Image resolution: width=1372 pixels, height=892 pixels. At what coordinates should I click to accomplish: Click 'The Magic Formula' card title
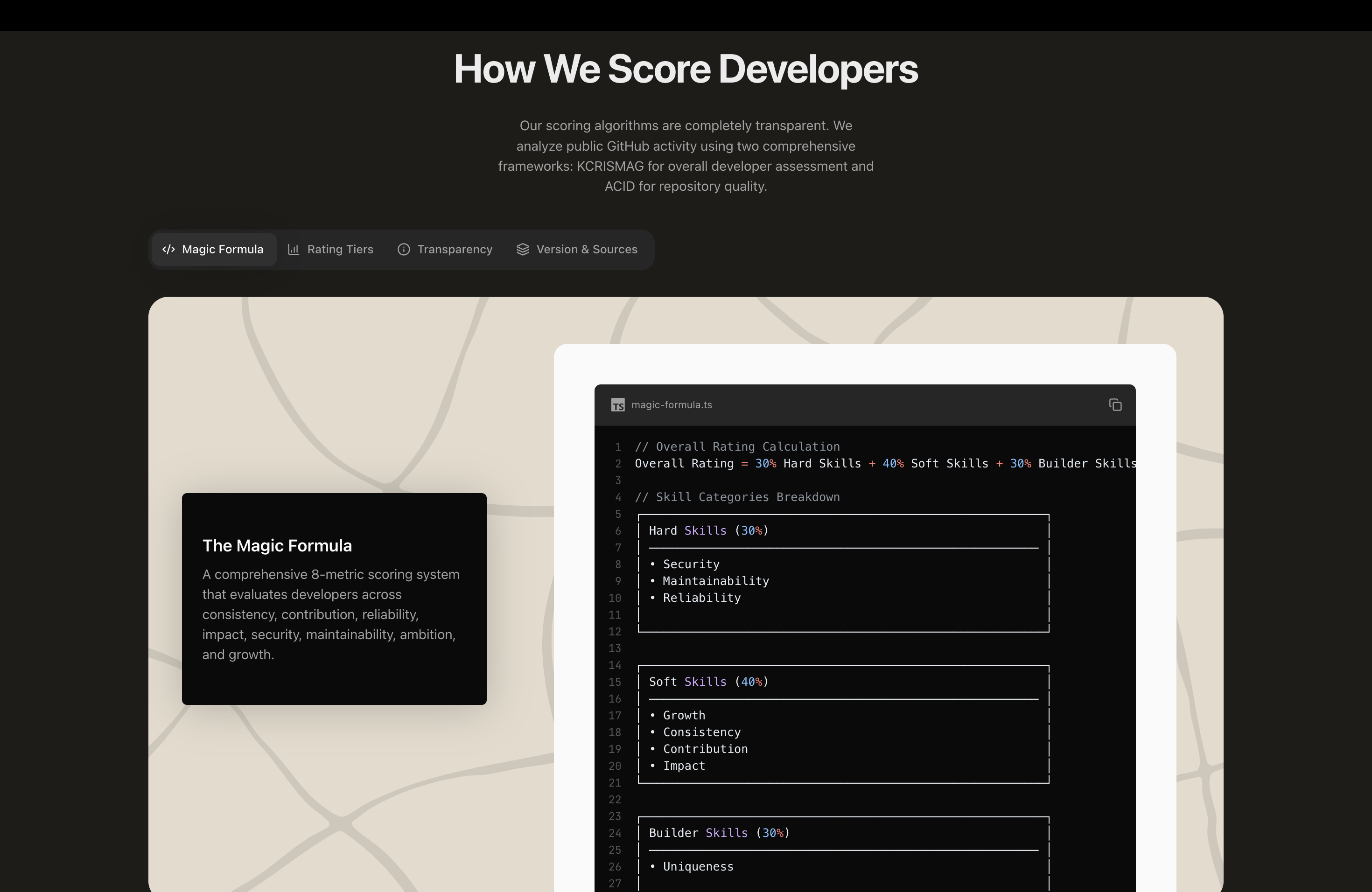pyautogui.click(x=277, y=546)
